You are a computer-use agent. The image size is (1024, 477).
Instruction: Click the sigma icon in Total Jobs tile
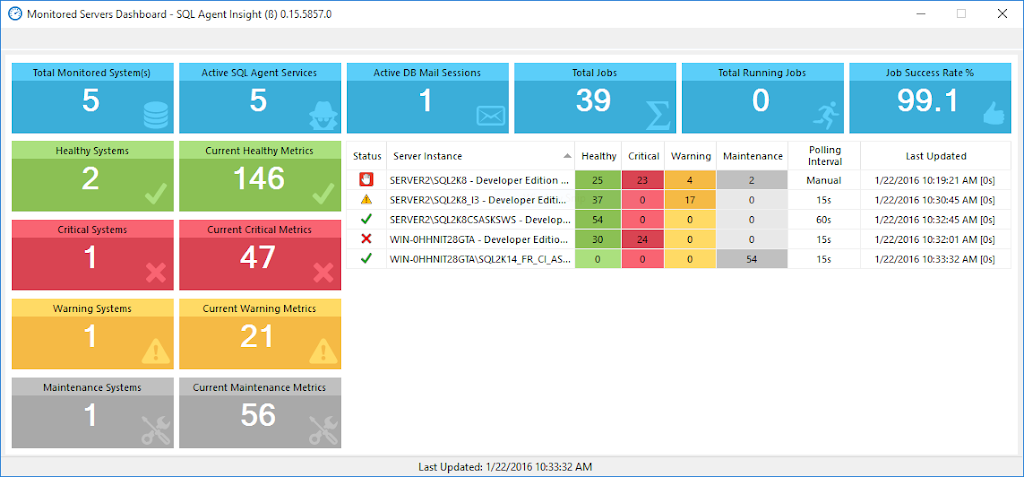tap(658, 115)
